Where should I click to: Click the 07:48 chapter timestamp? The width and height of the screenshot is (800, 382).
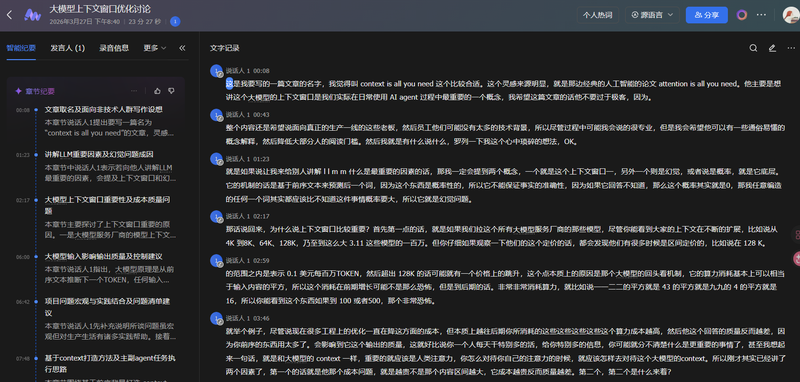pos(23,359)
